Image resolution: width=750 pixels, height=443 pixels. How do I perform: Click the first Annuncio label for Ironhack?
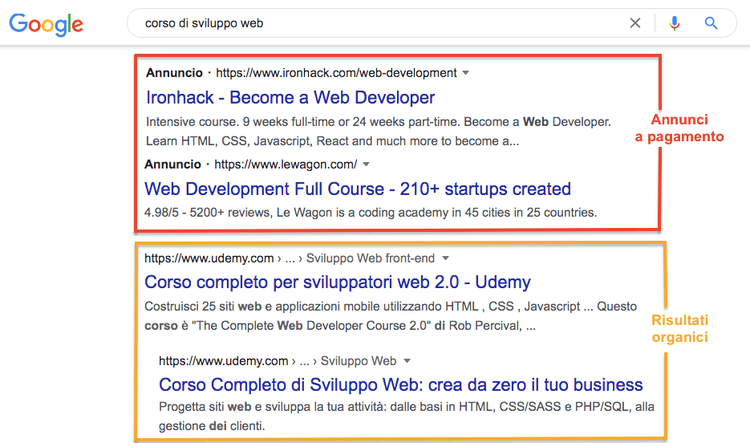(174, 73)
